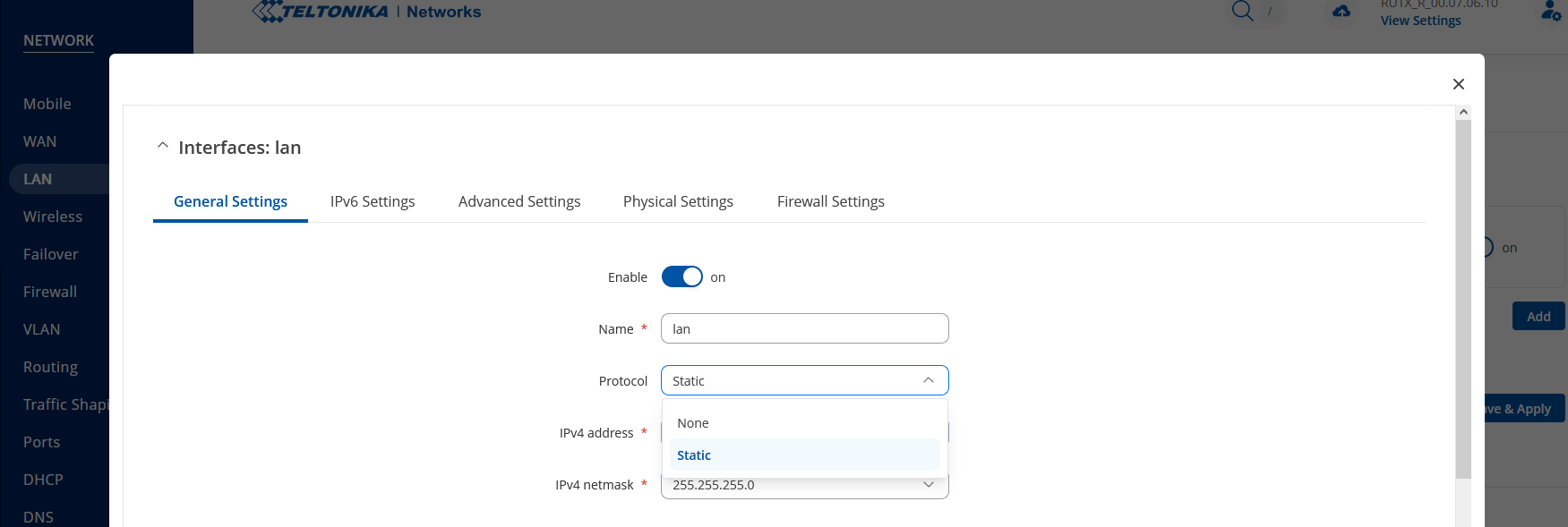
Task: Choose Static from the Protocol list
Action: [x=805, y=455]
